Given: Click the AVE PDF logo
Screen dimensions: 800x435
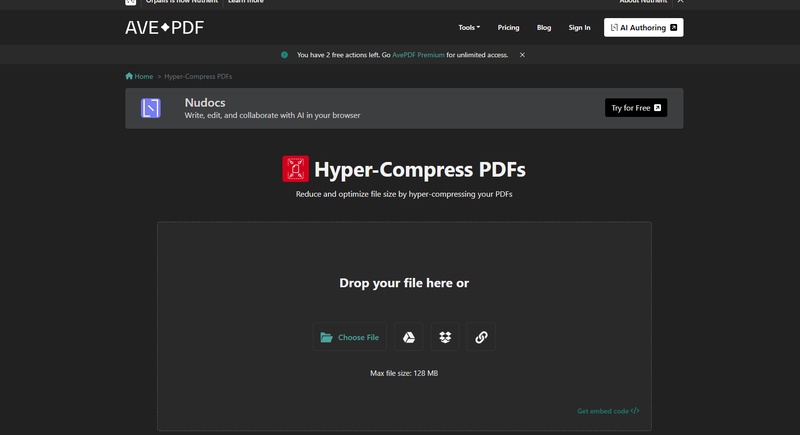Looking at the screenshot, I should point(164,28).
